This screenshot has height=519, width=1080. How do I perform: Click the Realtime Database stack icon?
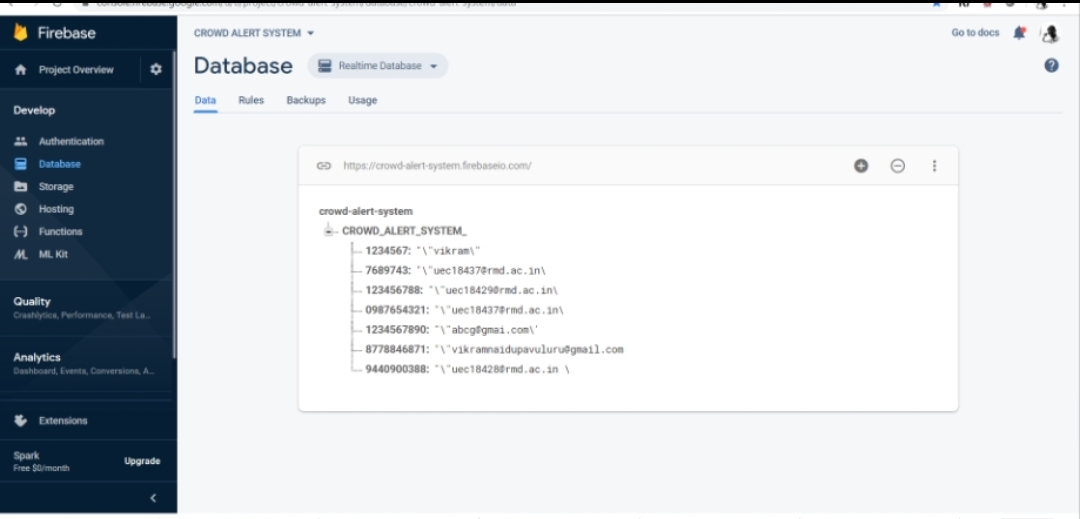pos(325,66)
